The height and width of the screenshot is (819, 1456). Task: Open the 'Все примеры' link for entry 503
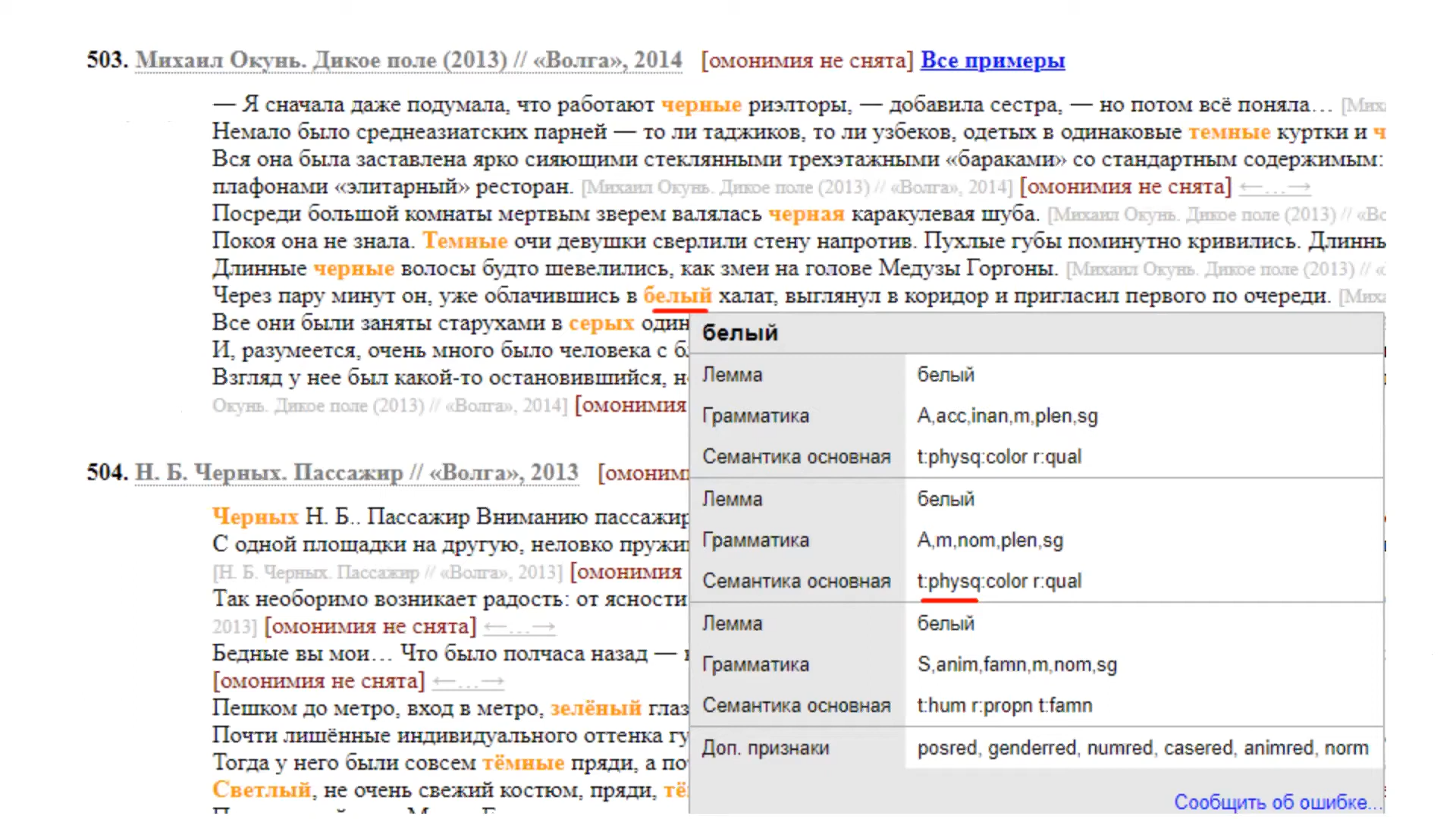(x=993, y=61)
